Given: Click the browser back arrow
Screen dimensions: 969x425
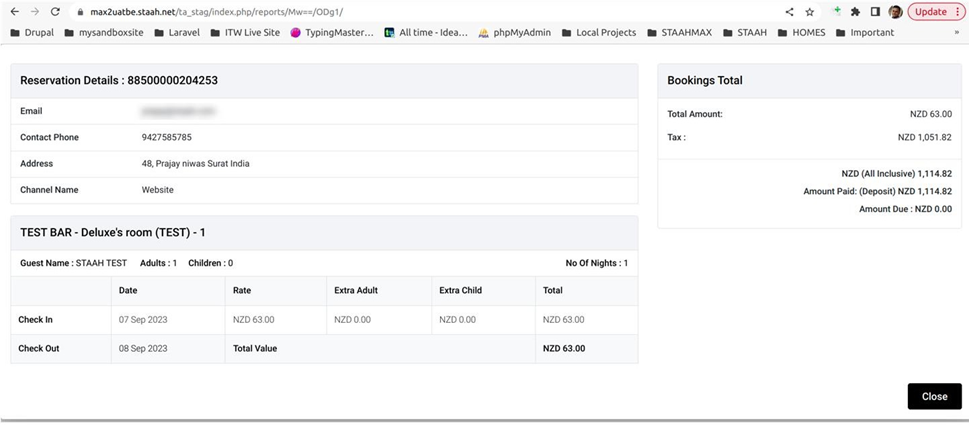Looking at the screenshot, I should 14,12.
